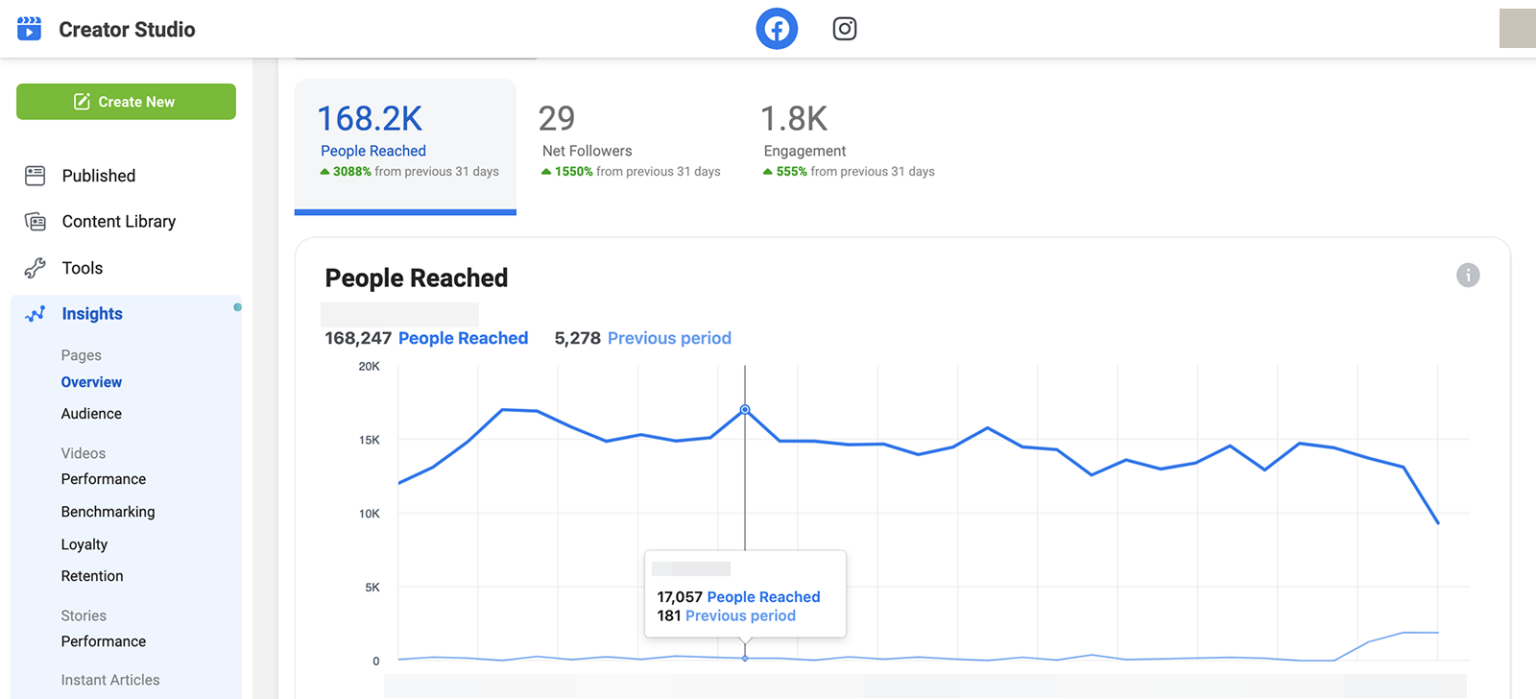
Task: Open Instant Articles section
Action: pyautogui.click(x=110, y=680)
